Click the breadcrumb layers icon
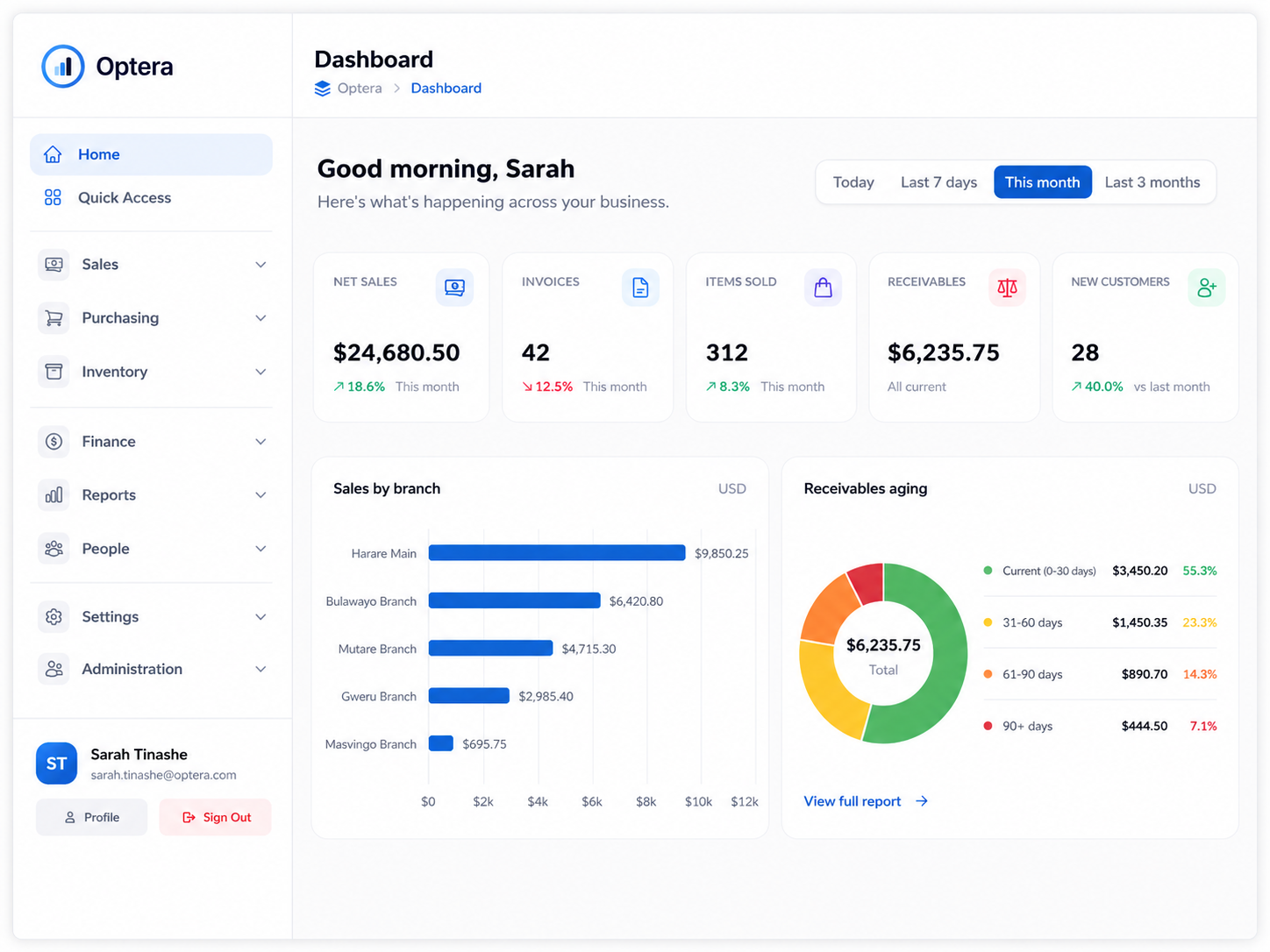The width and height of the screenshot is (1270, 952). tap(323, 89)
